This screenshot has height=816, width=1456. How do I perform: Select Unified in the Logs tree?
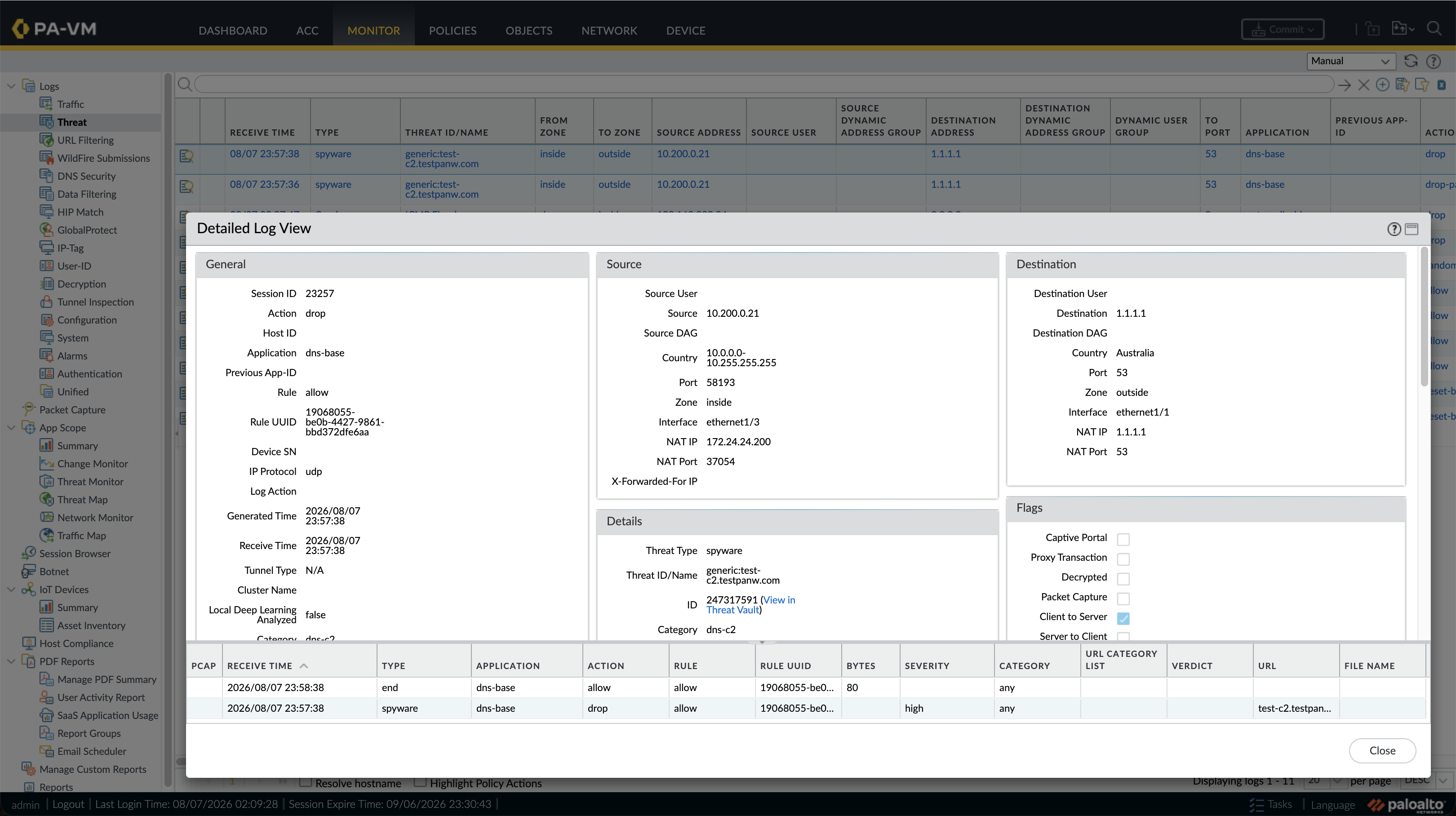(x=73, y=392)
